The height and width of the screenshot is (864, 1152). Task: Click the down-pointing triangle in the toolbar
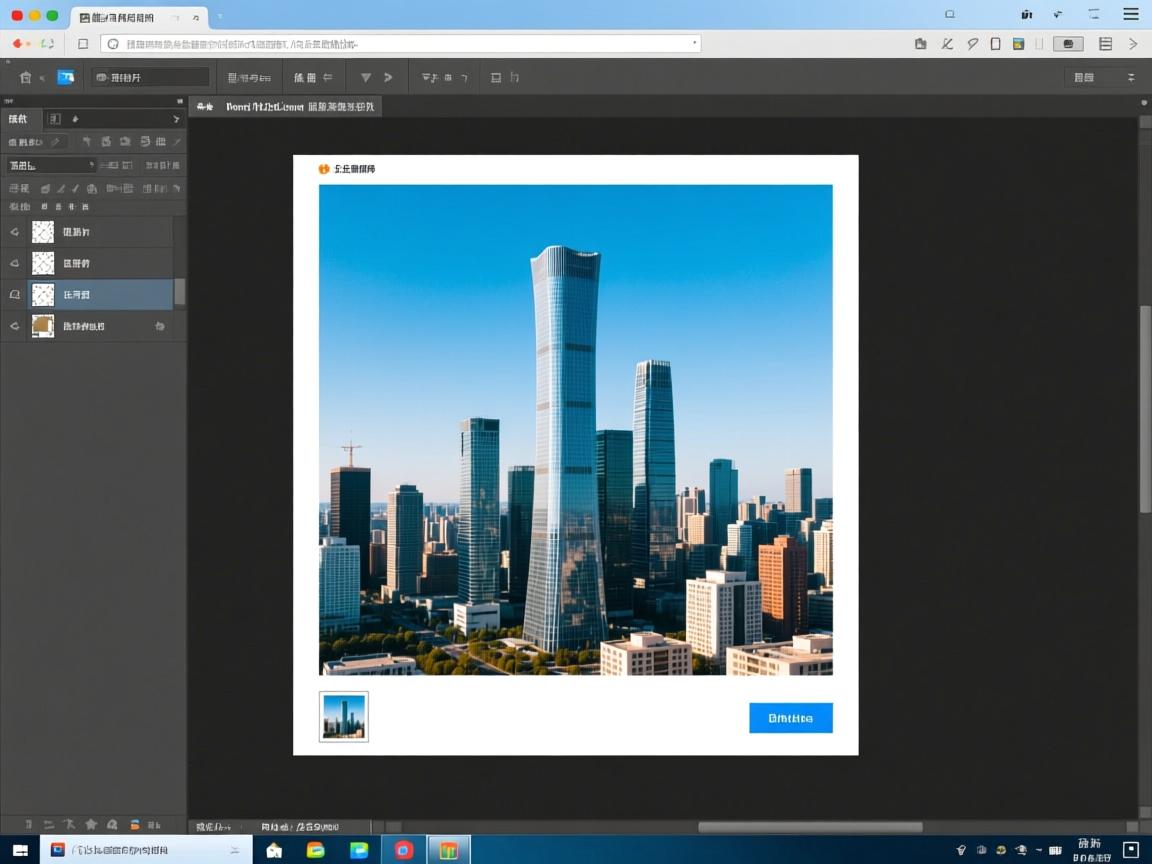coord(365,77)
